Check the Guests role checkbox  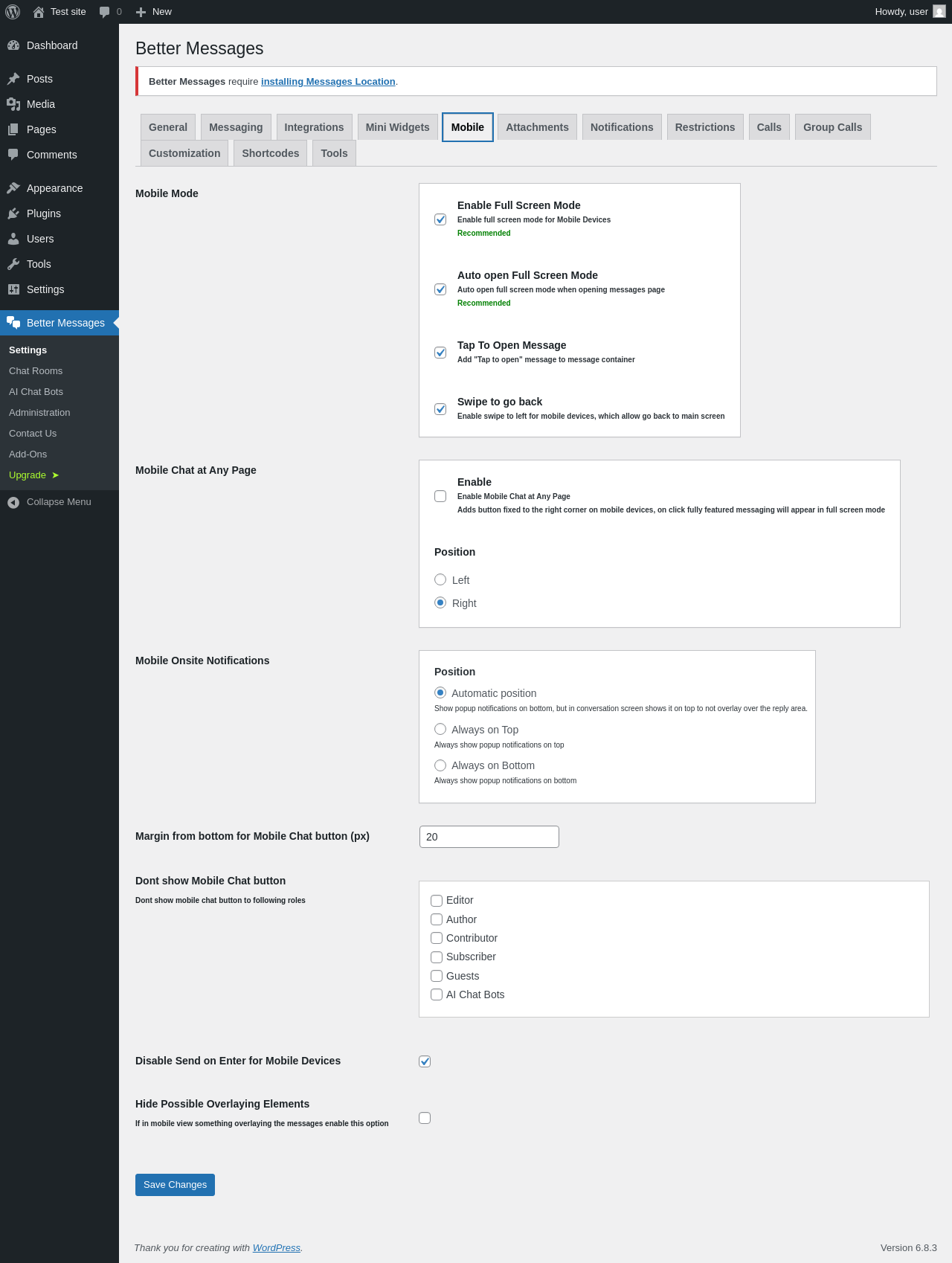437,976
